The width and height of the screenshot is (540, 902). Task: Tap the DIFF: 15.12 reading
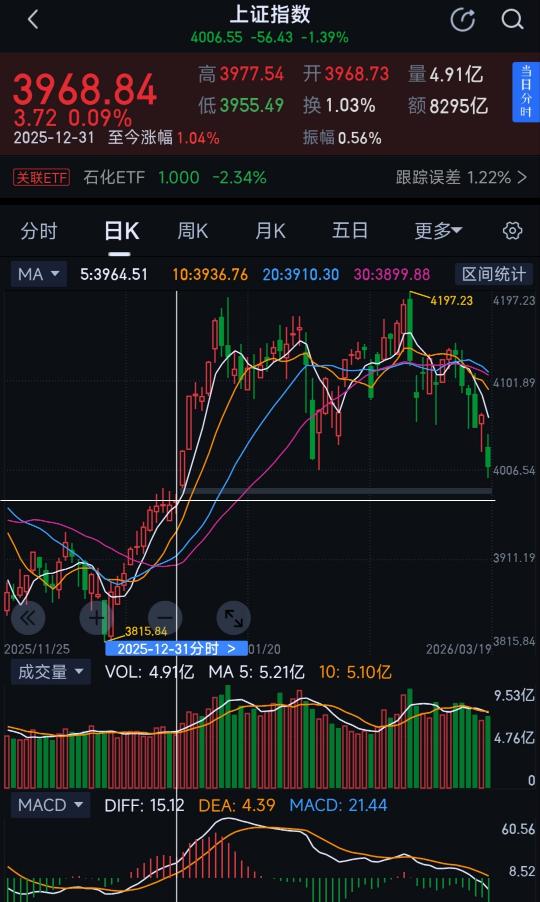[144, 805]
